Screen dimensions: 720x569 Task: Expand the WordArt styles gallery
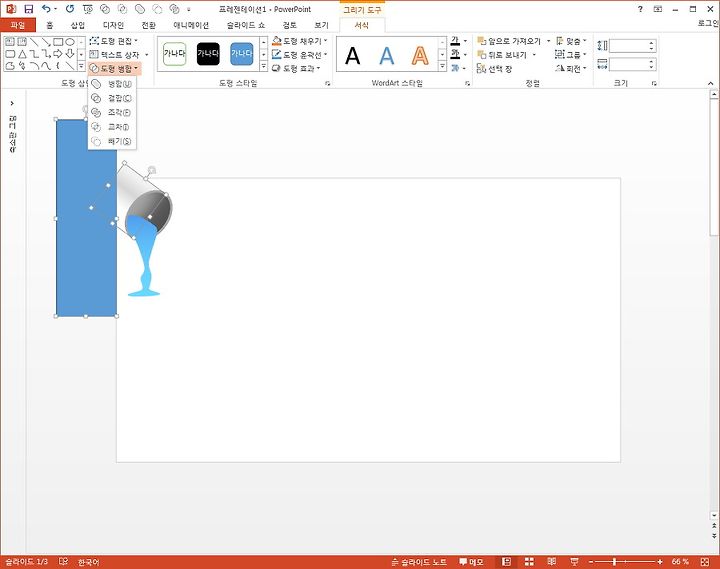click(x=442, y=66)
